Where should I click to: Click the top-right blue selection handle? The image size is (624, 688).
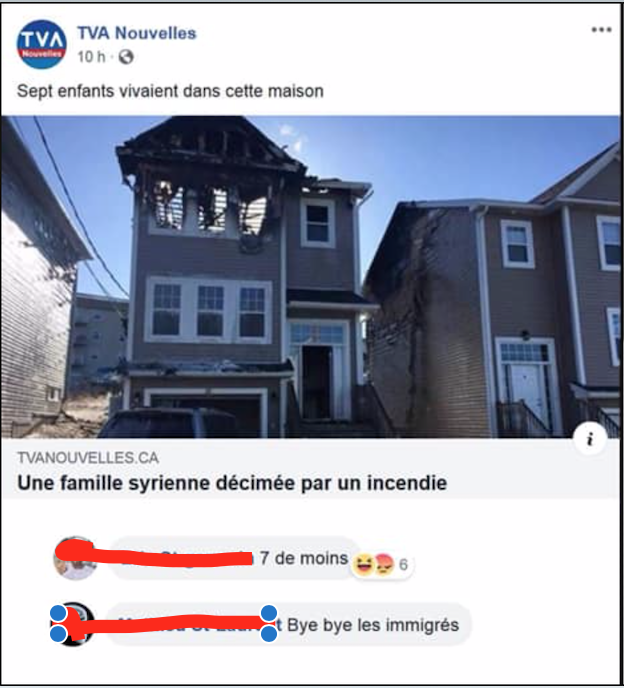coord(269,613)
